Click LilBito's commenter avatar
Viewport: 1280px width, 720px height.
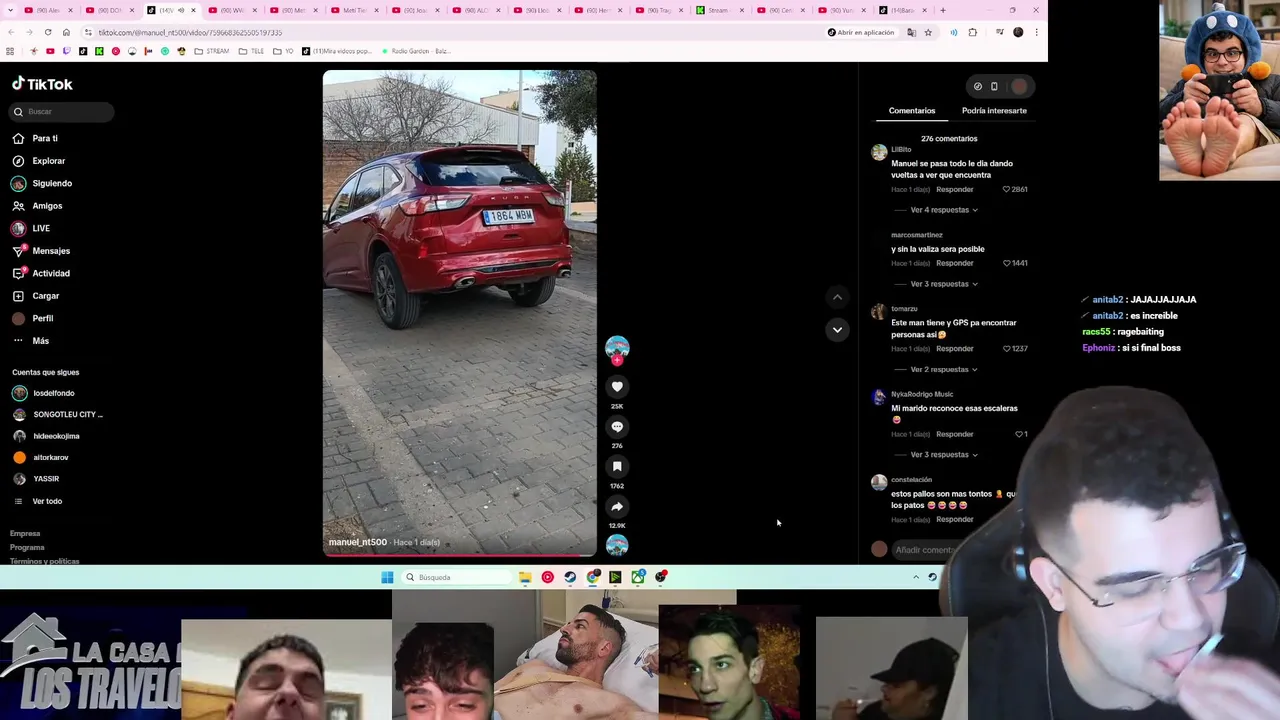point(879,153)
